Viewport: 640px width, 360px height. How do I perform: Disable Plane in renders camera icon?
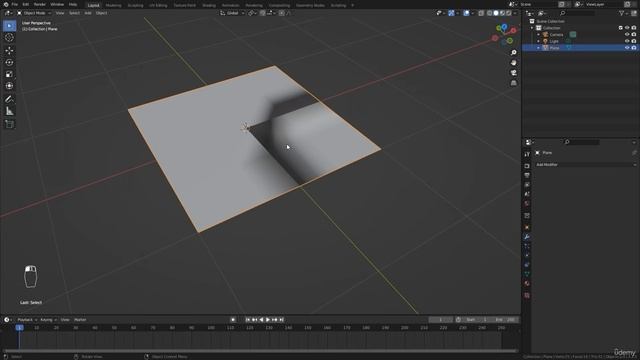point(634,48)
